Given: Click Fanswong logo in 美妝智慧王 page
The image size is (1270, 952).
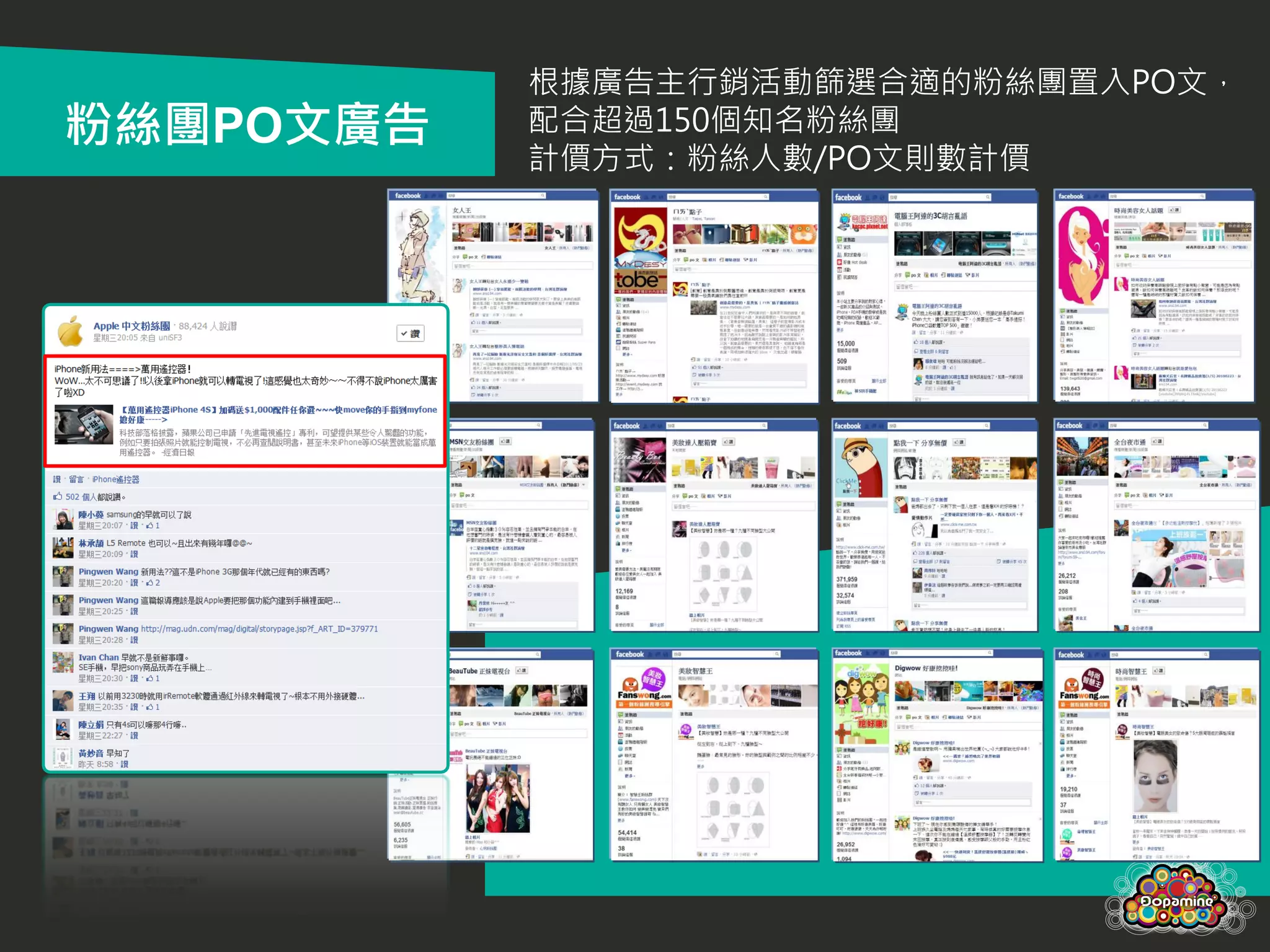Looking at the screenshot, I should point(644,688).
